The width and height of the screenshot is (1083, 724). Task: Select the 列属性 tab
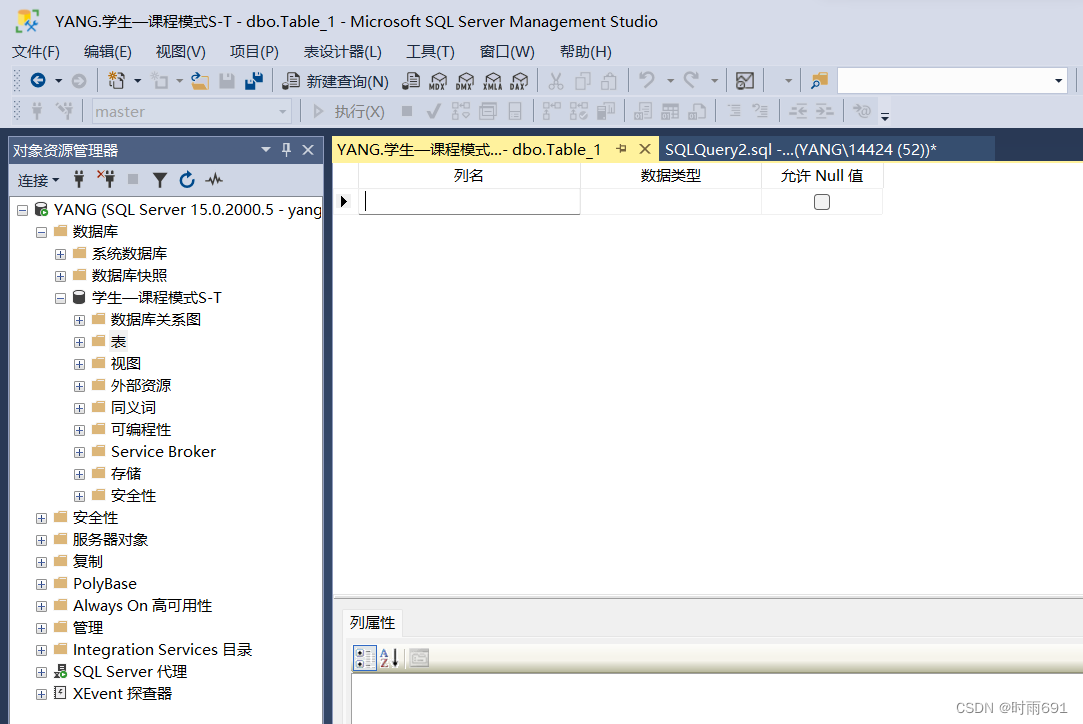point(372,622)
